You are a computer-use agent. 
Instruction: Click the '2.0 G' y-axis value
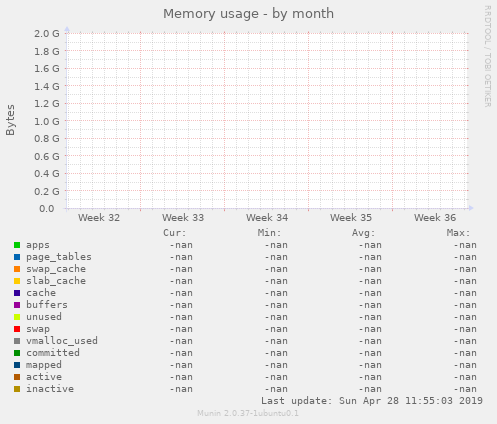pyautogui.click(x=47, y=34)
